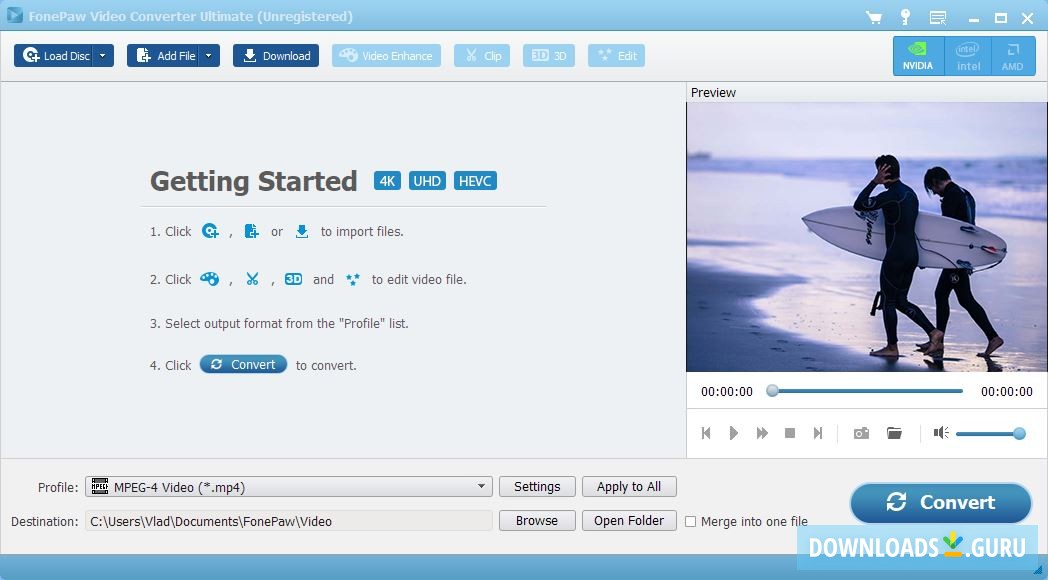Click the Preview panel label
Viewport: 1048px width, 580px height.
coord(713,93)
